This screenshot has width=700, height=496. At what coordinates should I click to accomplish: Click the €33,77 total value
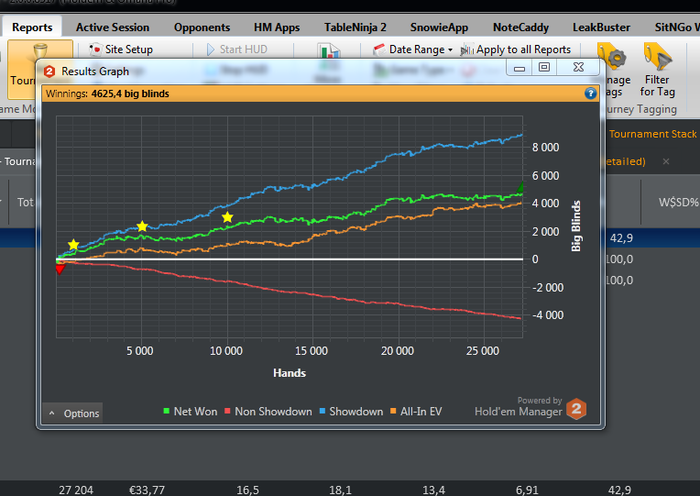[x=147, y=490]
